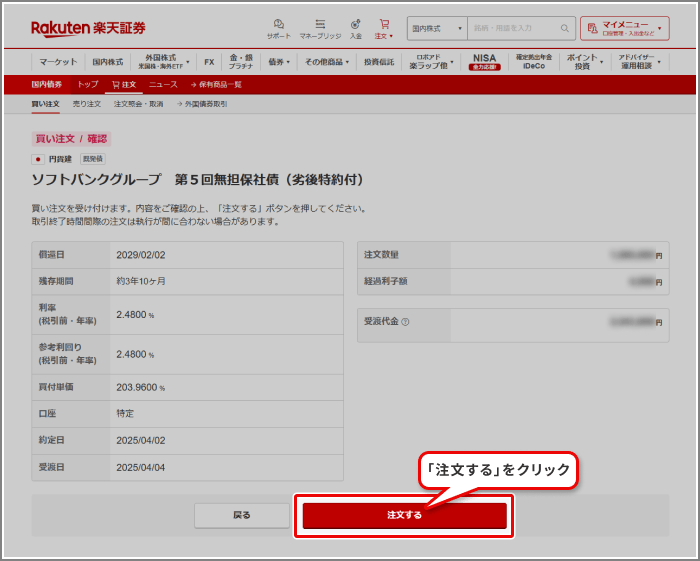Click the 償還日 value 2029/02/02

141,255
